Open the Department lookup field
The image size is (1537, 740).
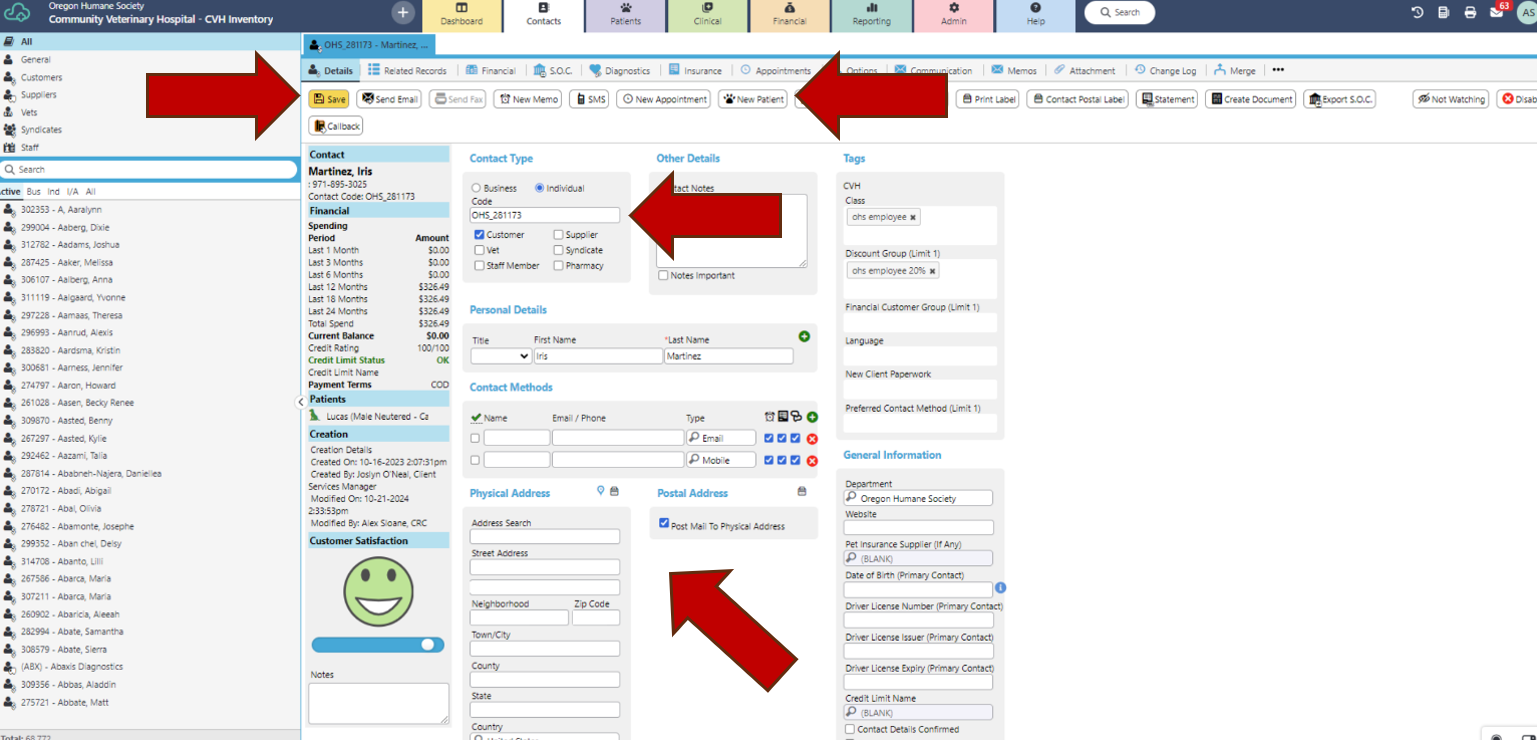918,498
